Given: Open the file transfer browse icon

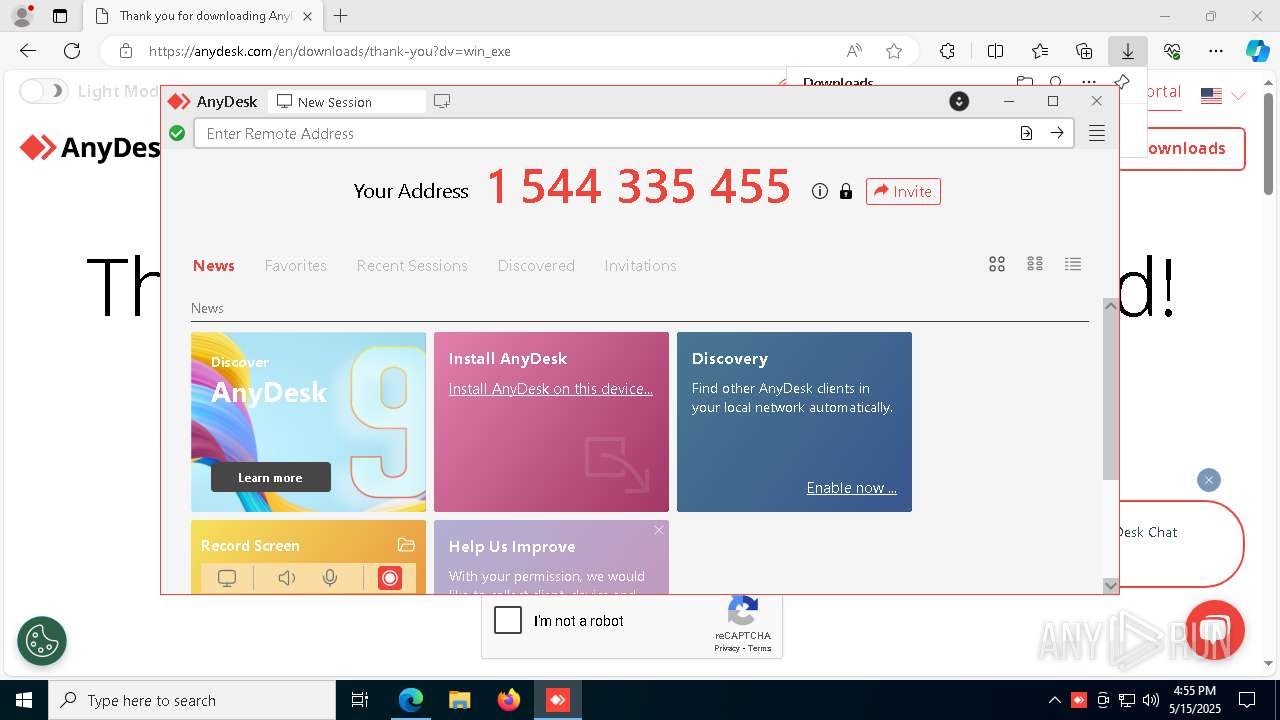Looking at the screenshot, I should (1026, 133).
